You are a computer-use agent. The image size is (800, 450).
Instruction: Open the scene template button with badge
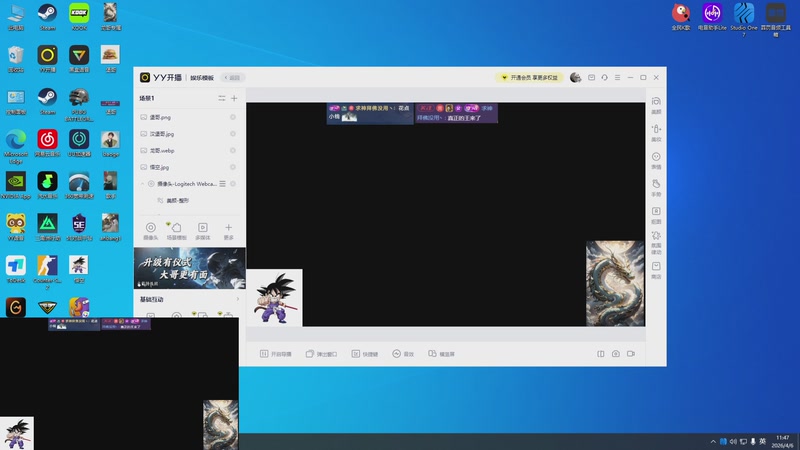[x=177, y=231]
